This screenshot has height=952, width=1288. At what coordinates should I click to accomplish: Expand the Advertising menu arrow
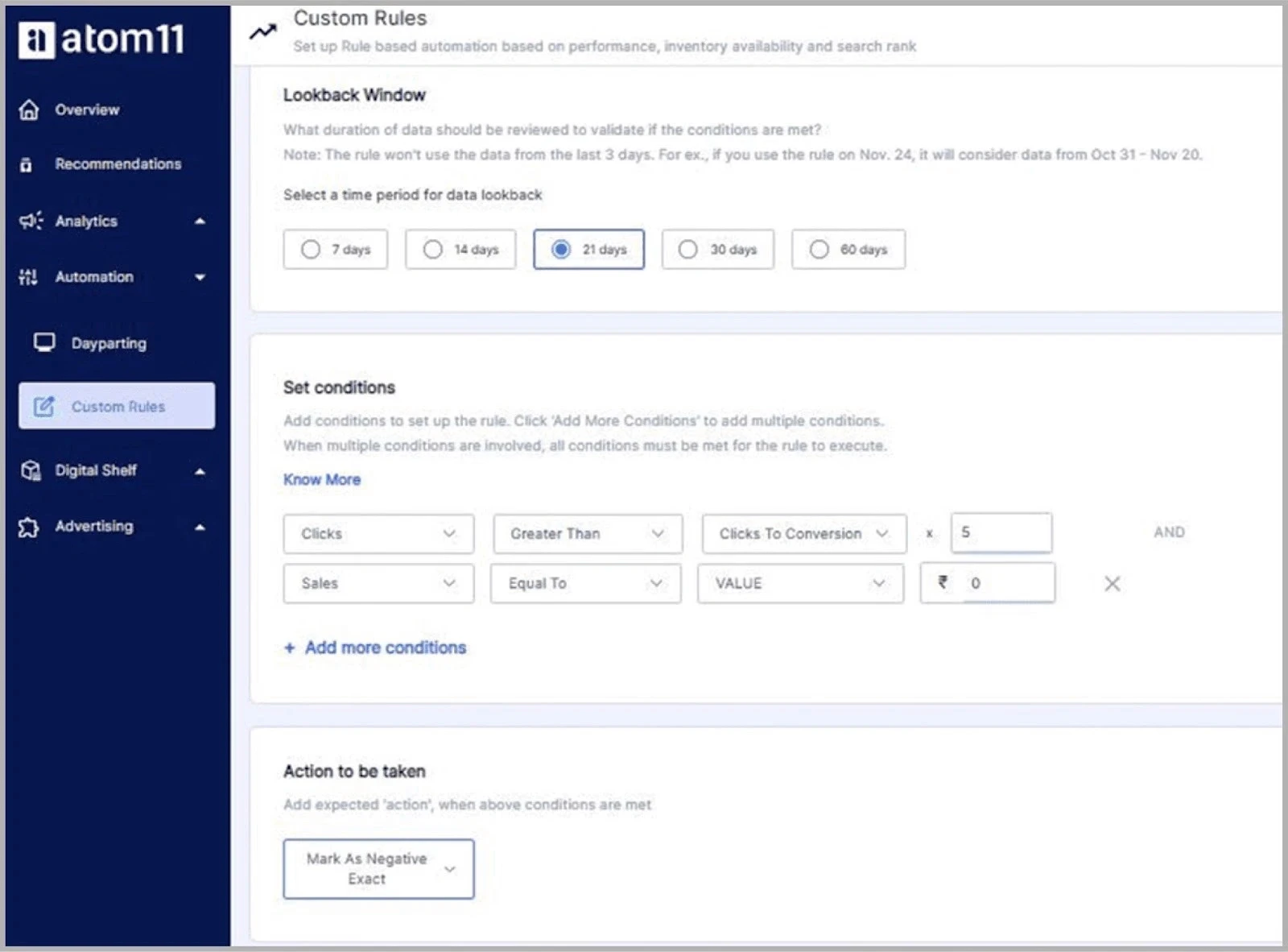200,528
